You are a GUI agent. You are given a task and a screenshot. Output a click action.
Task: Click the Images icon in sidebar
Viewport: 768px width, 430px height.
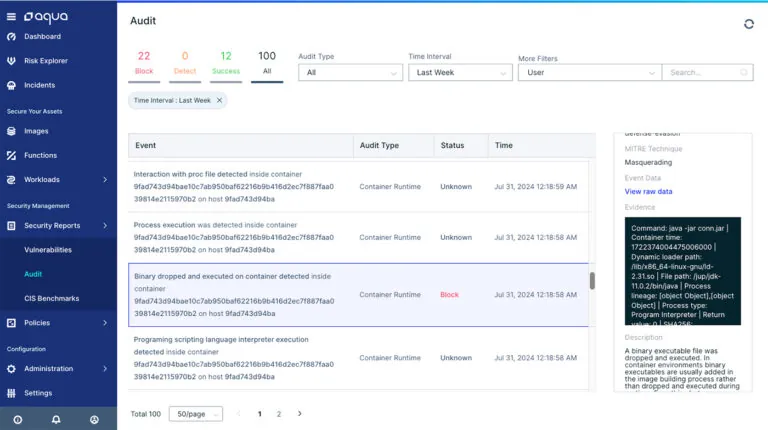11,131
